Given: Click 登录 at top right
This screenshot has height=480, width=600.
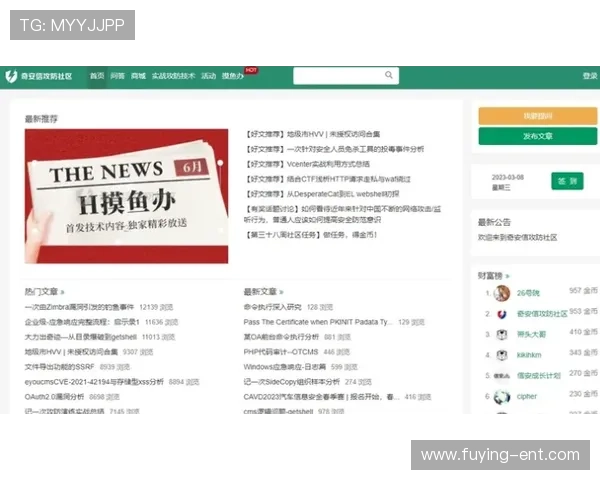Looking at the screenshot, I should [x=590, y=76].
